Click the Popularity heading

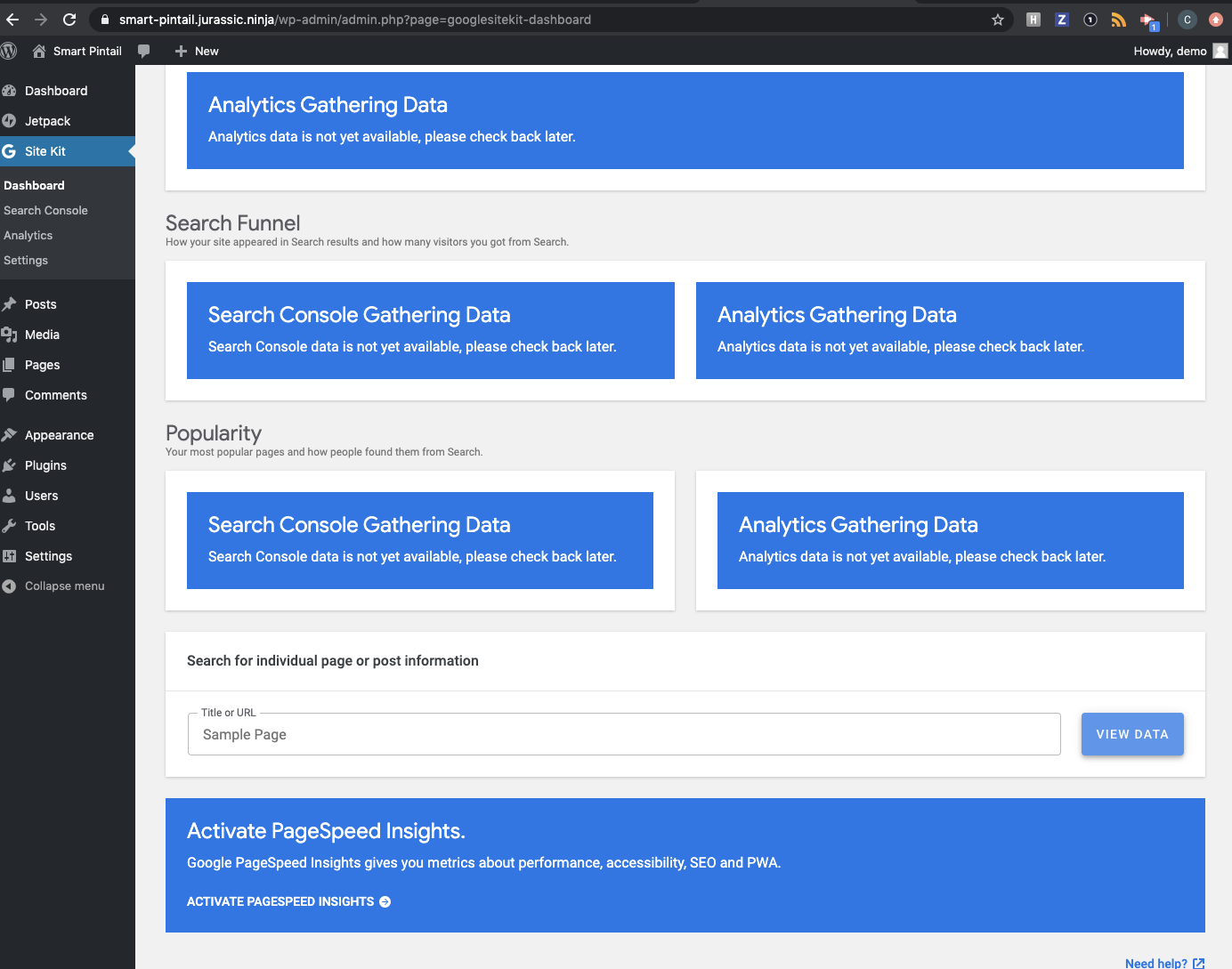click(x=214, y=433)
